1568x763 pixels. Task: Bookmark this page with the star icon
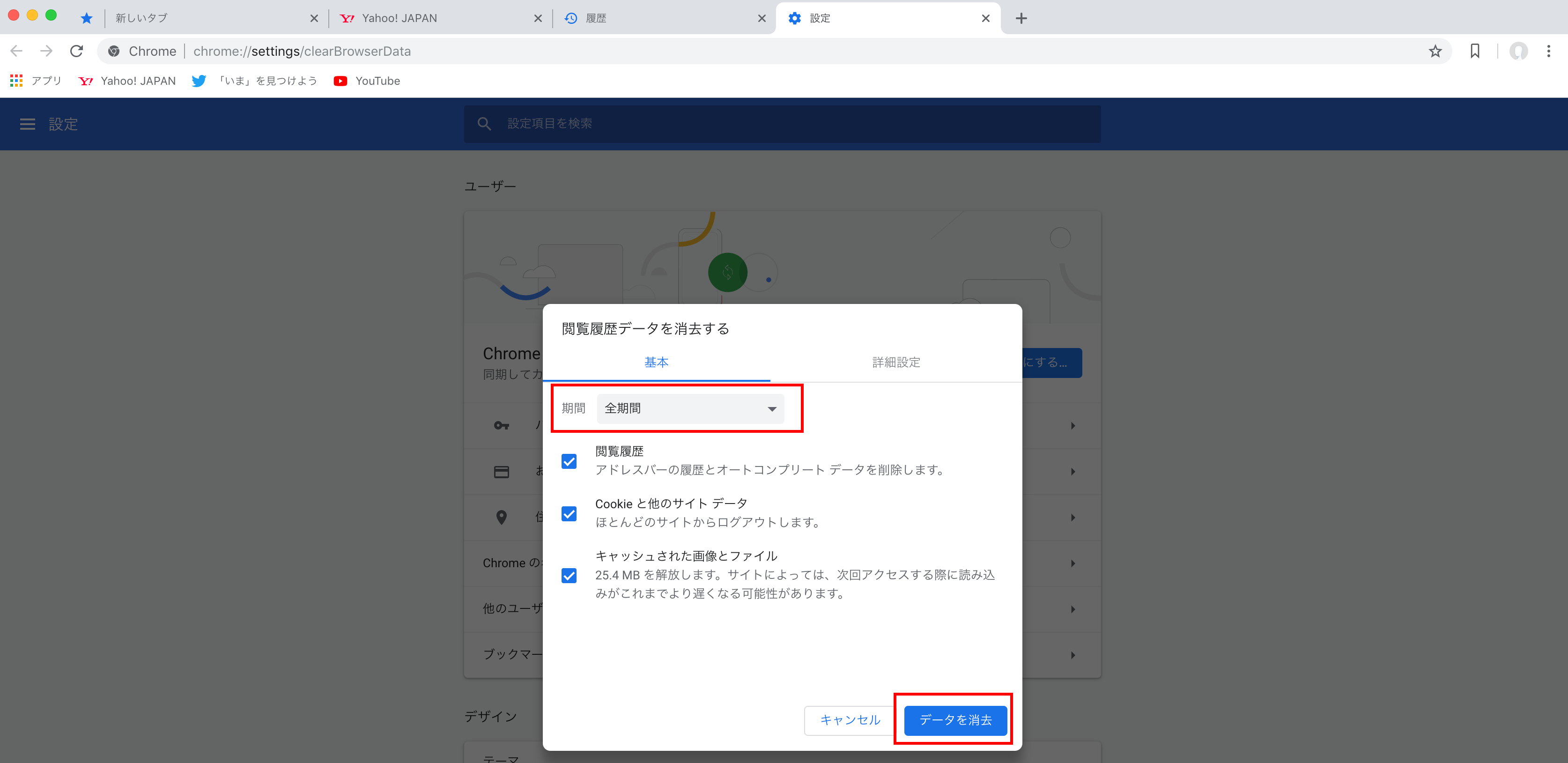tap(1435, 51)
